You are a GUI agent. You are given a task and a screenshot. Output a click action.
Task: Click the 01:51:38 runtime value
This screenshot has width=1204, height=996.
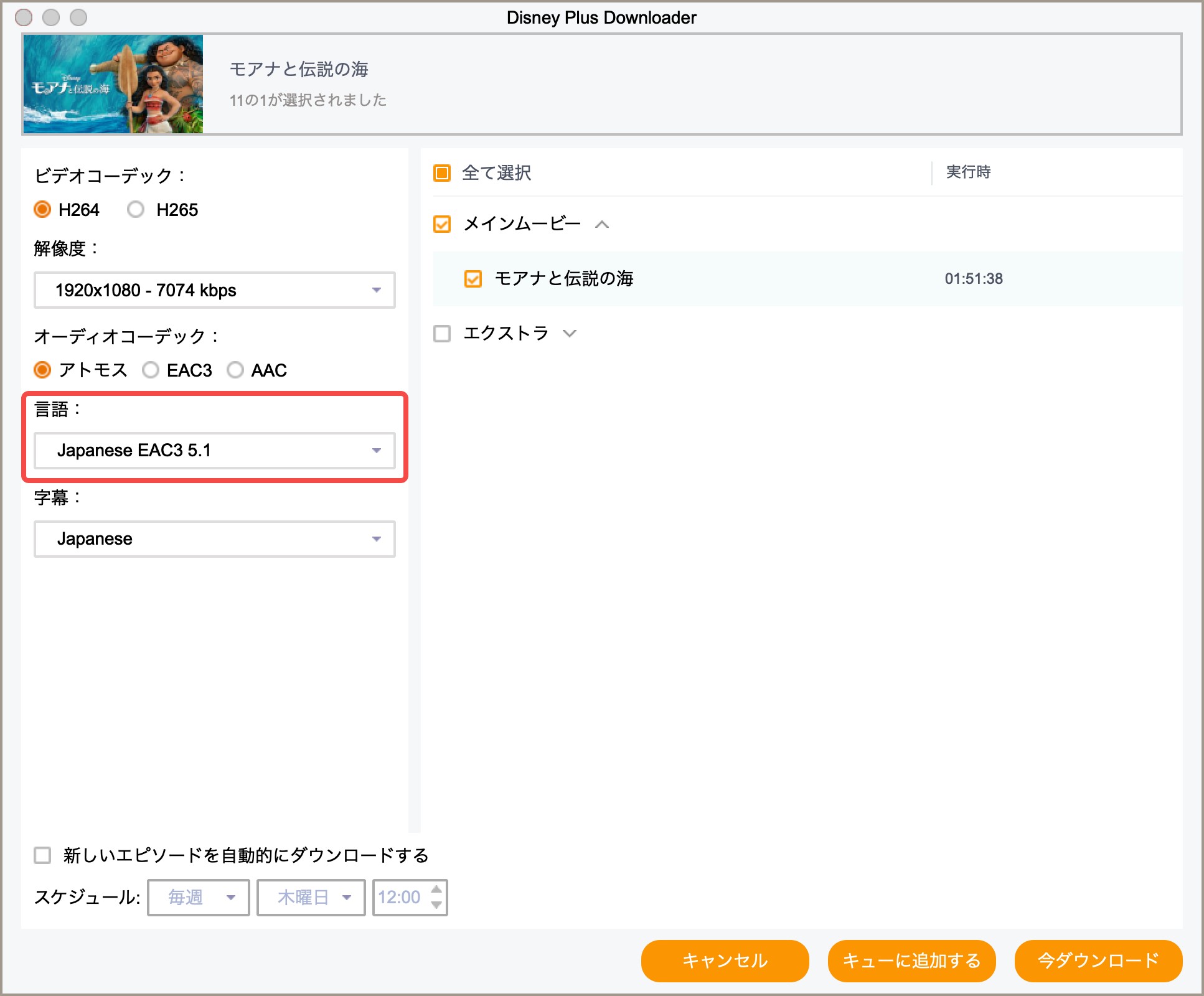(974, 279)
